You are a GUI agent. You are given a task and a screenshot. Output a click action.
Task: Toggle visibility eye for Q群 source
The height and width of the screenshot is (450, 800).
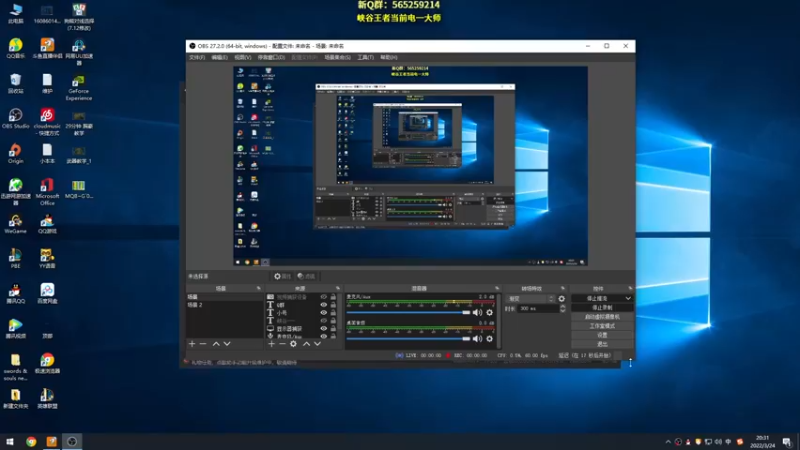pos(323,305)
